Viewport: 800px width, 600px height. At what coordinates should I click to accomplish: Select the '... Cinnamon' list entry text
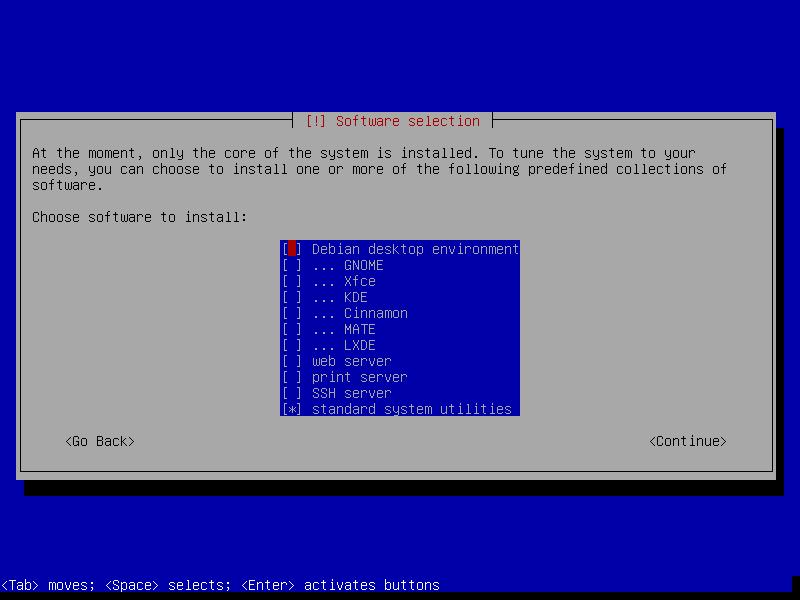click(x=360, y=313)
